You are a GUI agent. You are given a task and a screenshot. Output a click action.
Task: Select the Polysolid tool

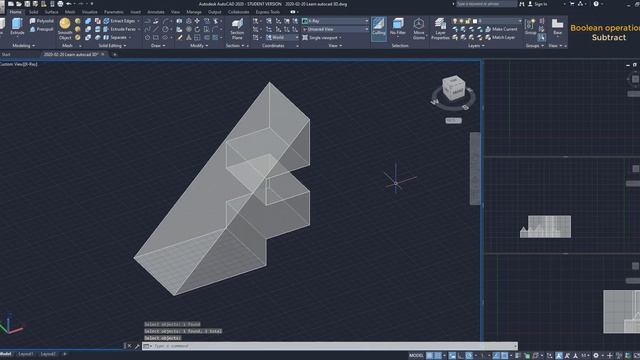pos(42,21)
